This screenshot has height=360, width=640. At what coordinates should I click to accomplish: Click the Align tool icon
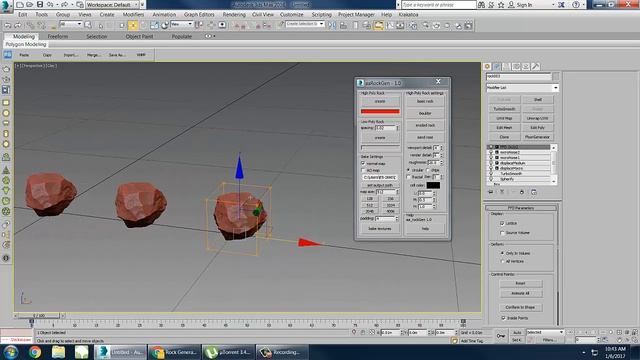(x=344, y=25)
